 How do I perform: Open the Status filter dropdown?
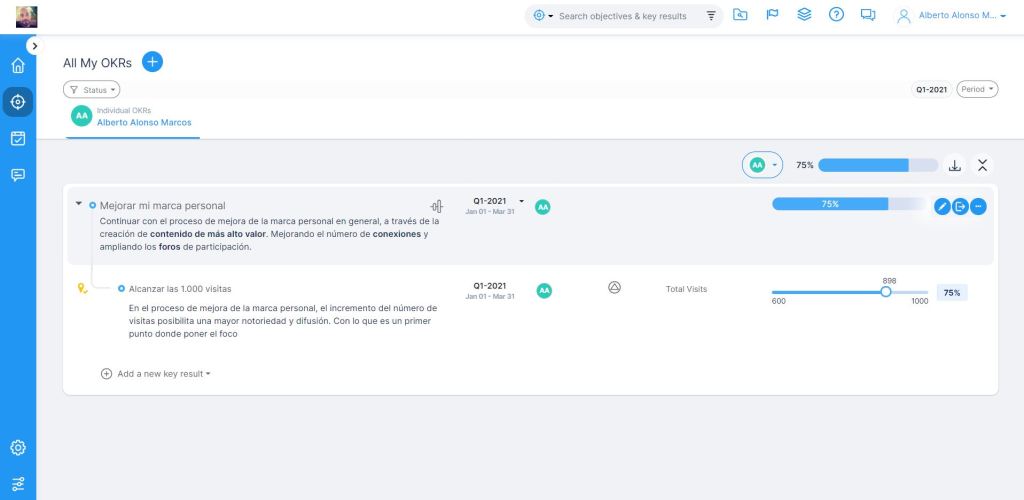(x=91, y=89)
